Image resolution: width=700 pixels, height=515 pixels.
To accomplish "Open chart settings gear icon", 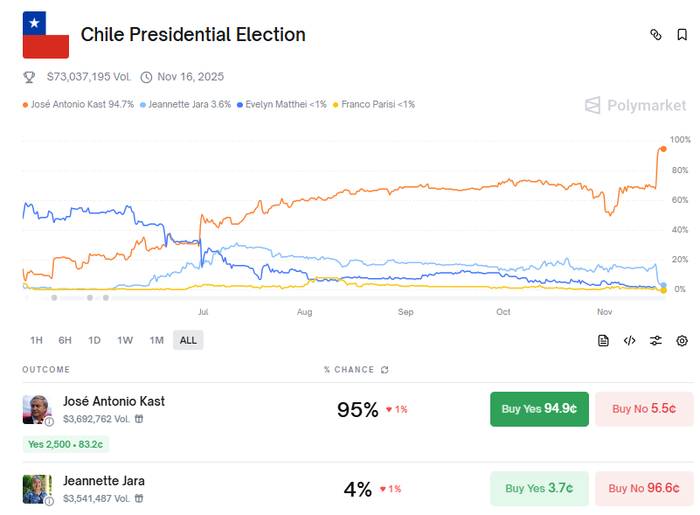I will tap(682, 340).
